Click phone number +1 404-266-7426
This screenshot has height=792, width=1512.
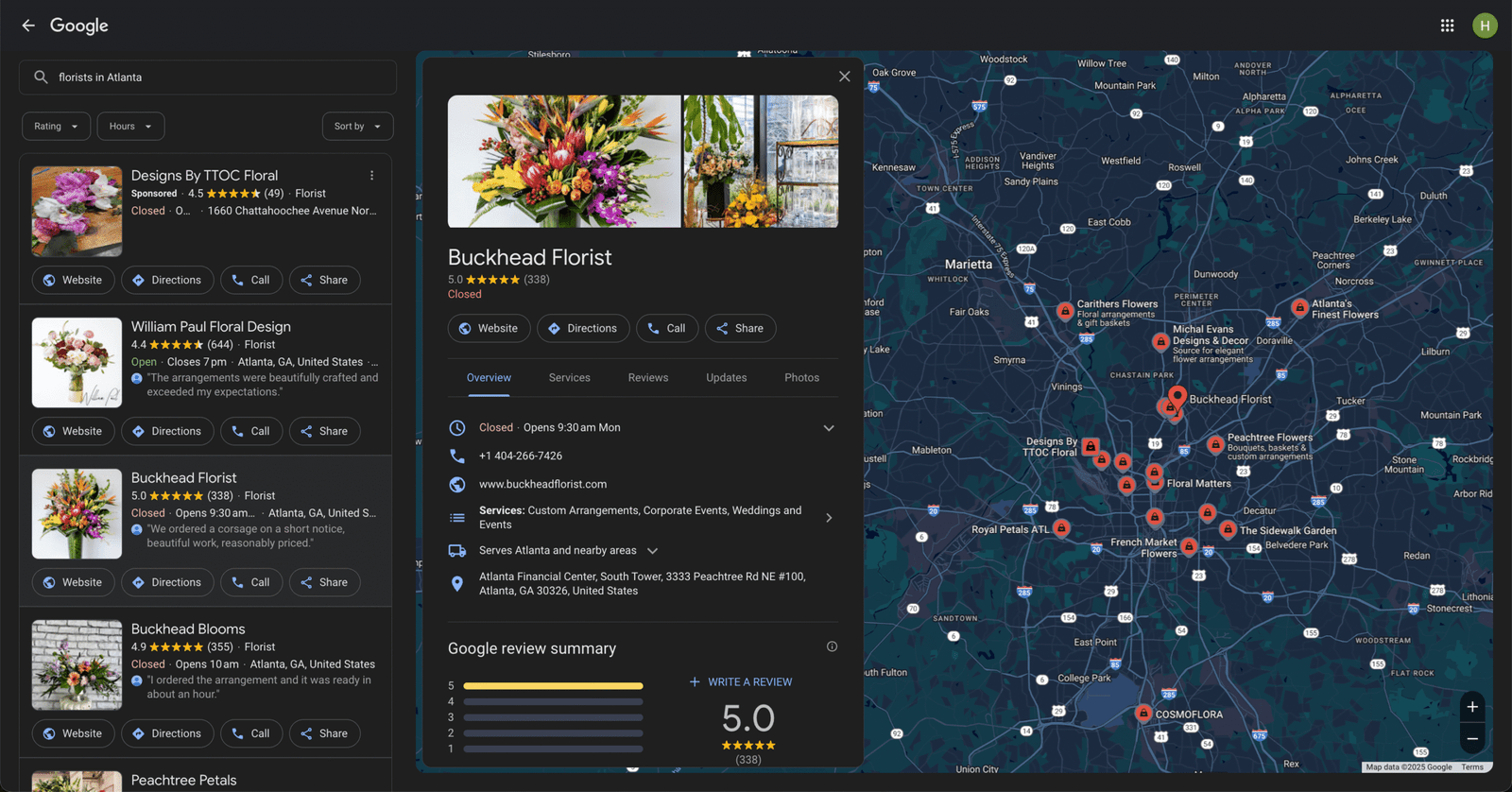(x=521, y=456)
